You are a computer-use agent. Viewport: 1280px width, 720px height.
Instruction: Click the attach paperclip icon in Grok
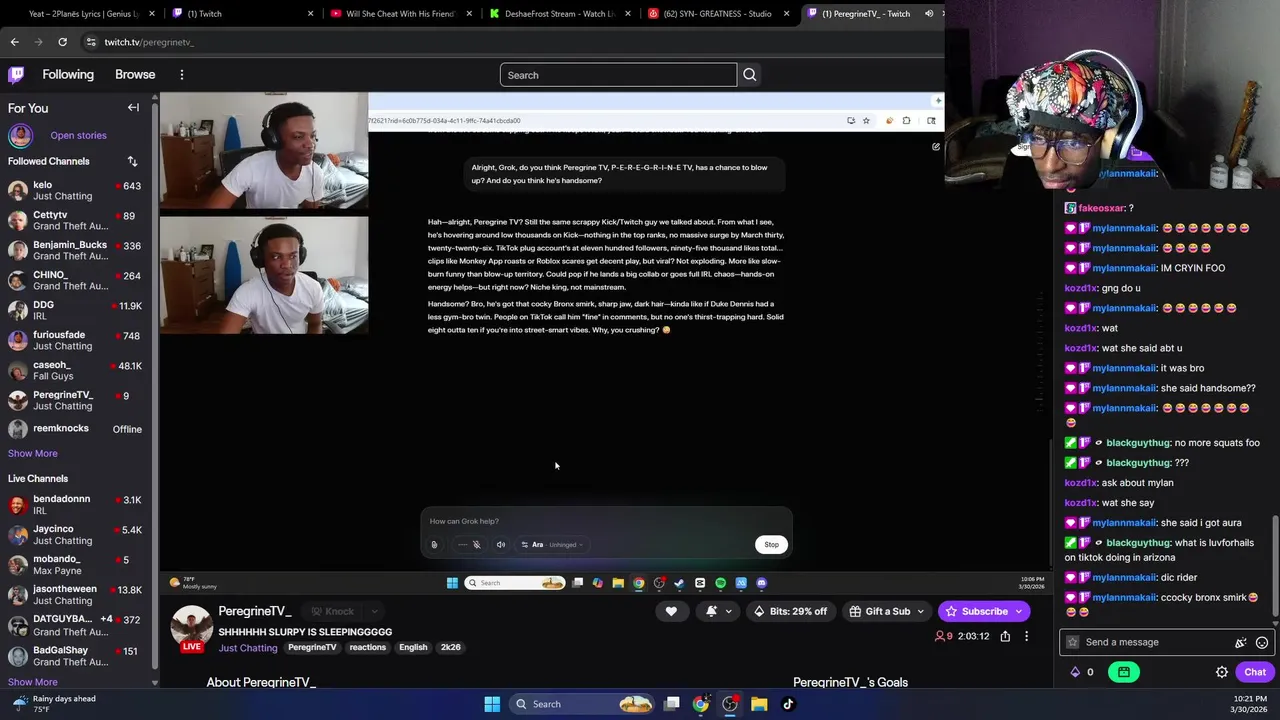click(x=434, y=545)
